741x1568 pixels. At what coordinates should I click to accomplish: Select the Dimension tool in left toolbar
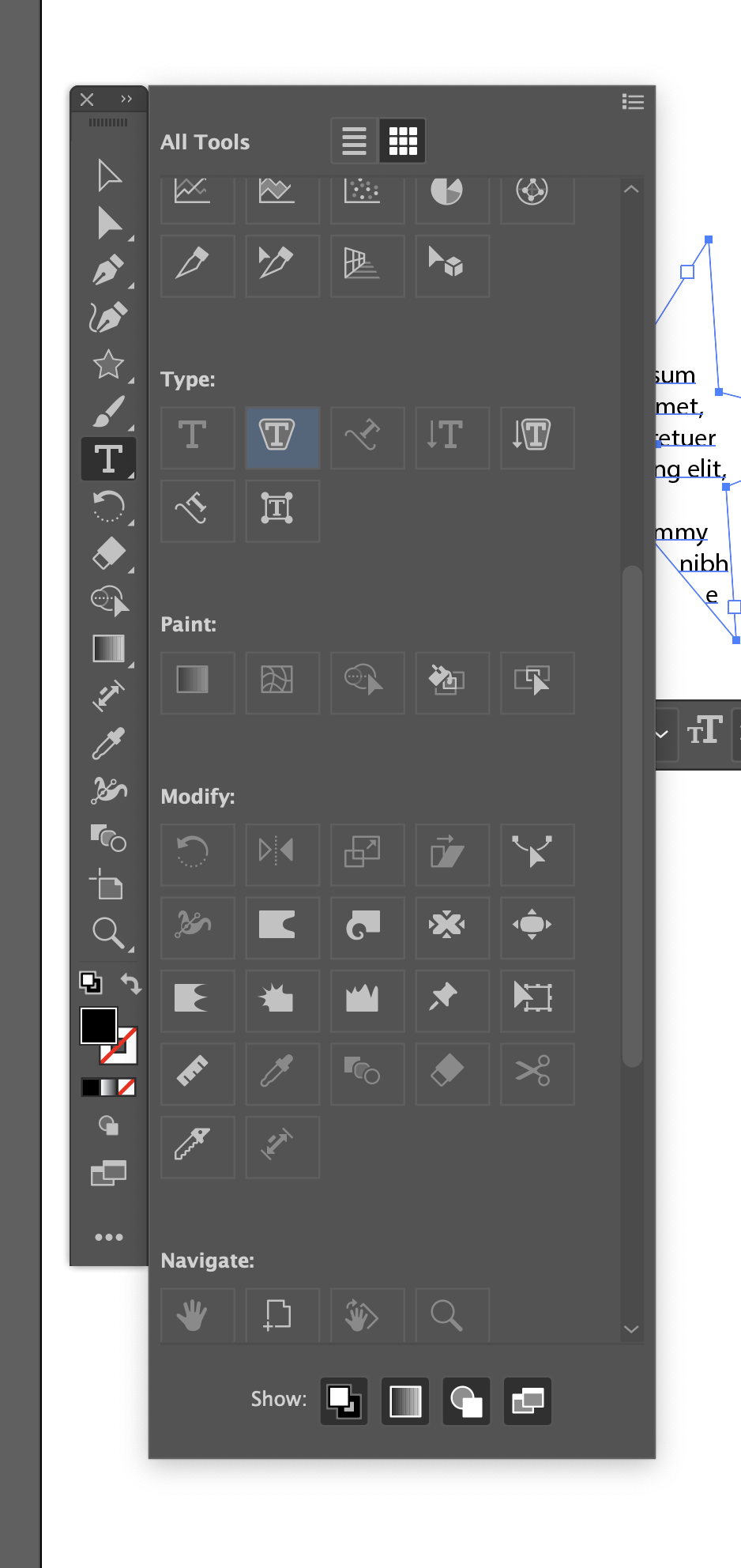tap(109, 695)
